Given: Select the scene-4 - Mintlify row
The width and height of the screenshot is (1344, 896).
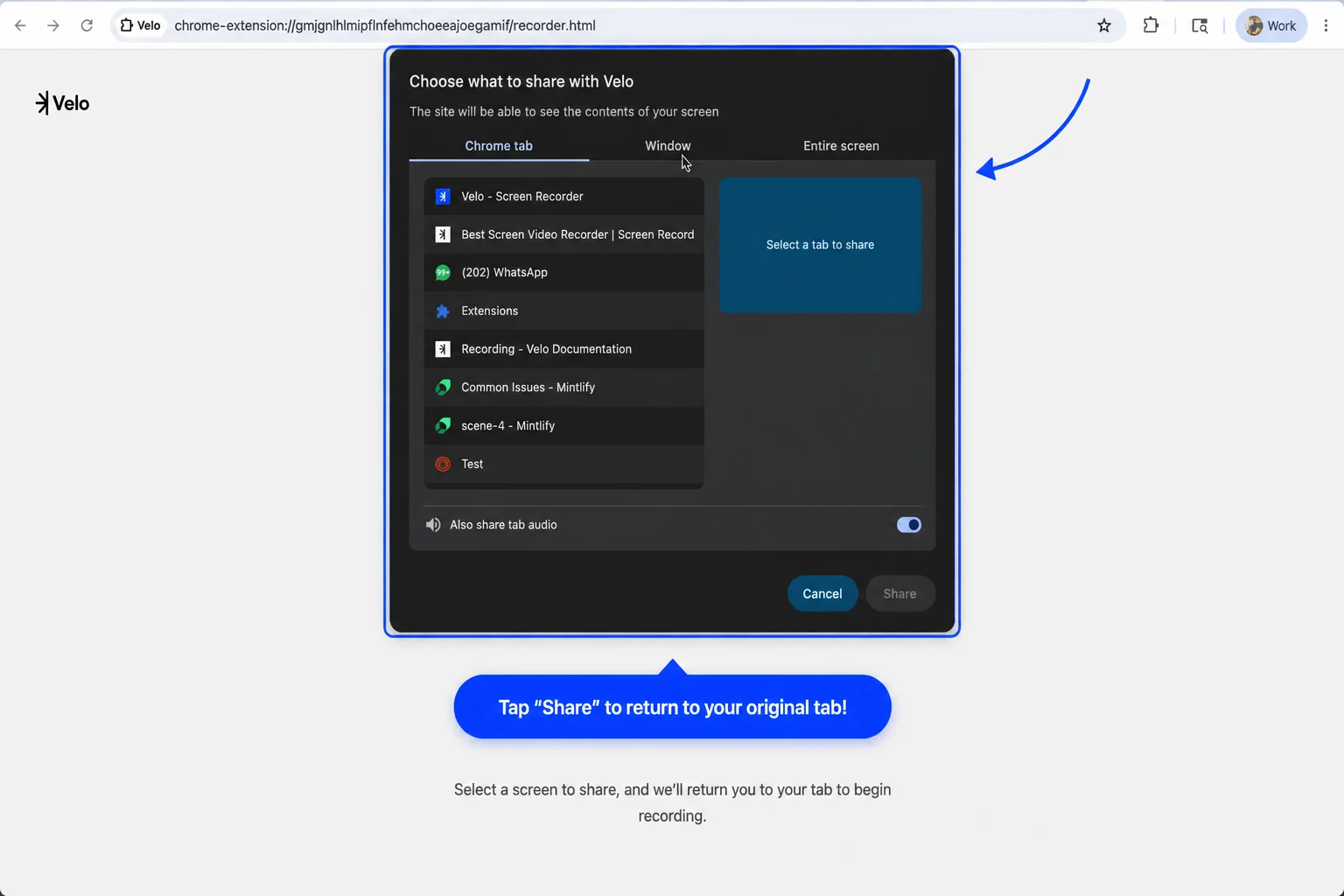Looking at the screenshot, I should 563,426.
